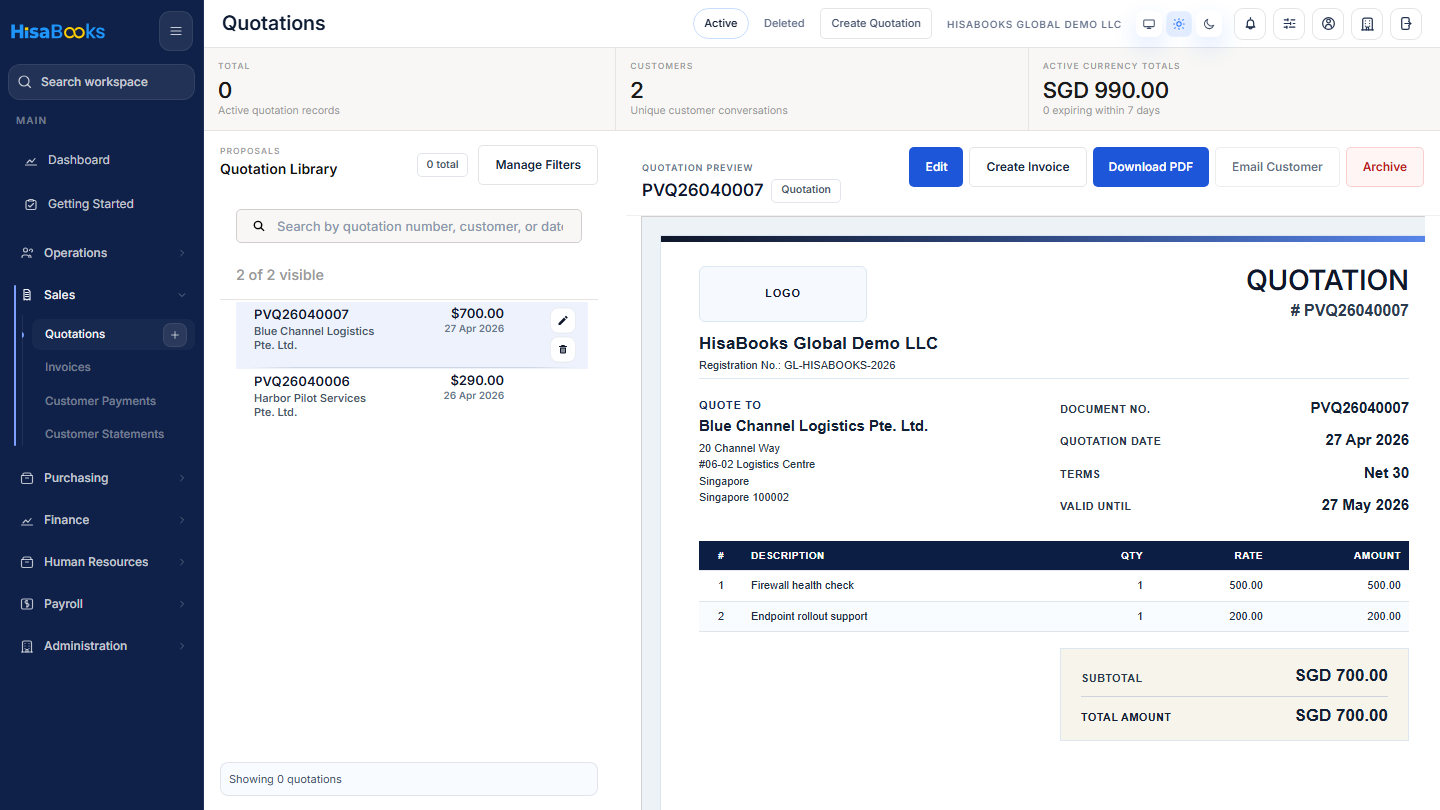Click the Firewall health check line item
The height and width of the screenshot is (810, 1440).
click(1054, 586)
